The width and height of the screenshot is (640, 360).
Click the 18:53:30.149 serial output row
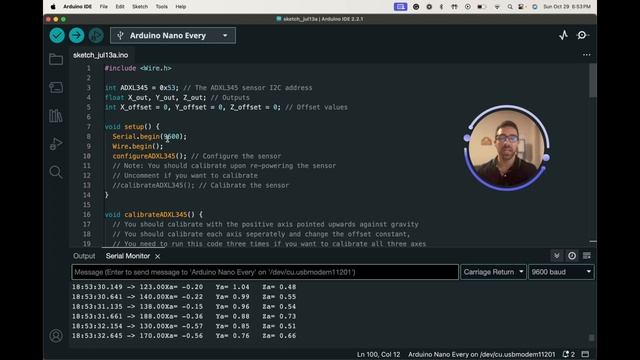(184, 287)
